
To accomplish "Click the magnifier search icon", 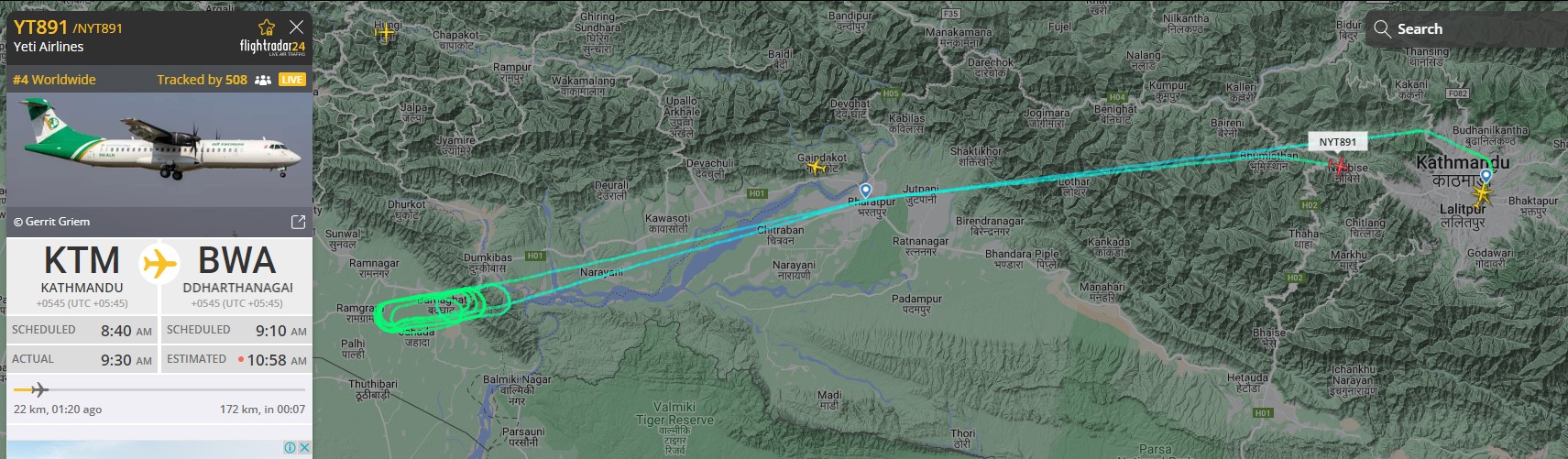I will coord(1382,28).
